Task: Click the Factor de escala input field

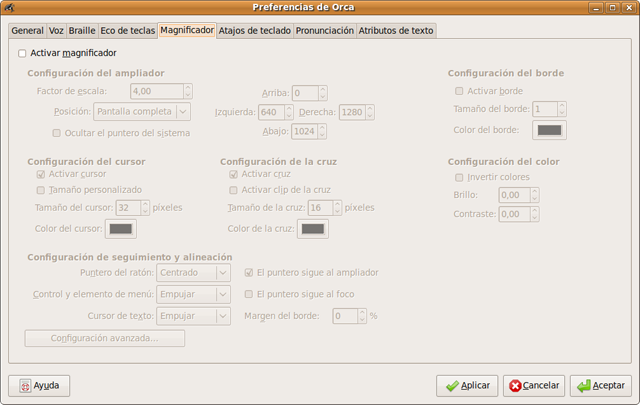Action: pos(149,91)
